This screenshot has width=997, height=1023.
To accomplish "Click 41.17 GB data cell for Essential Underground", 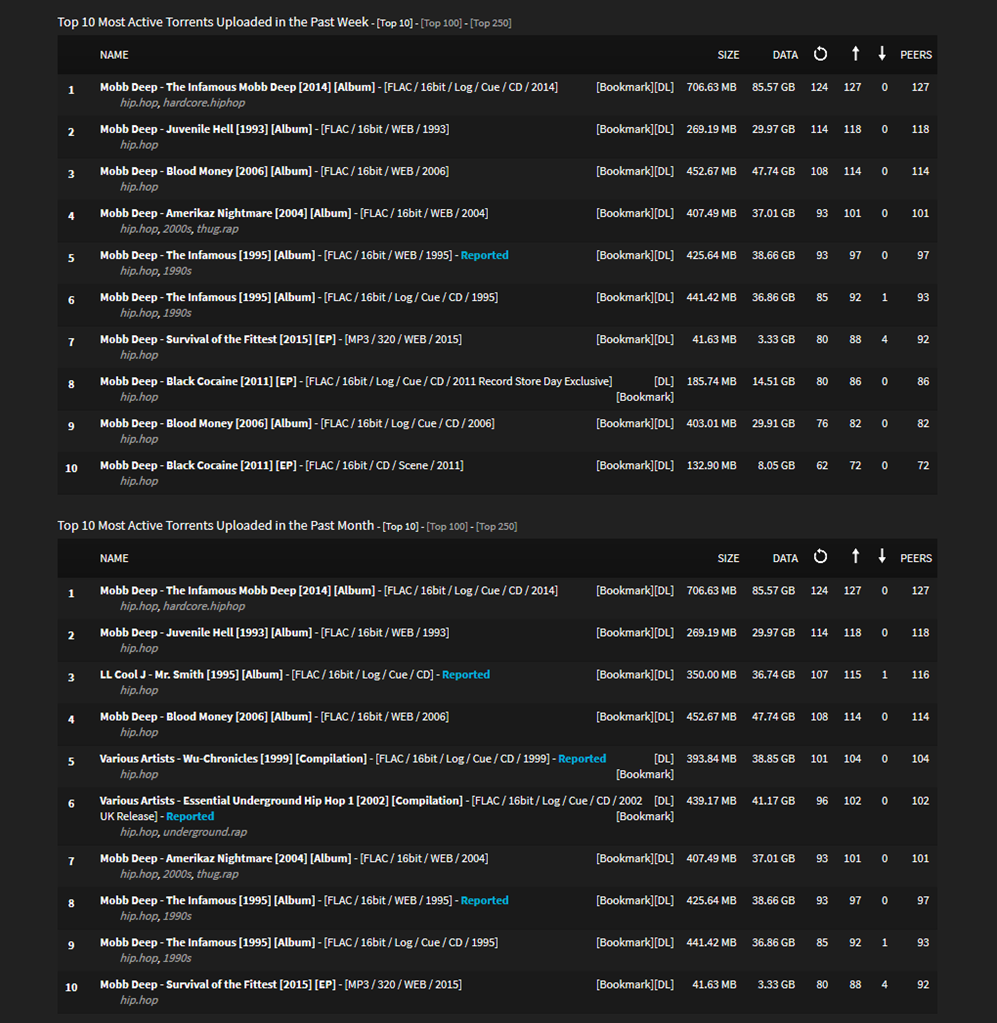I will coord(773,801).
